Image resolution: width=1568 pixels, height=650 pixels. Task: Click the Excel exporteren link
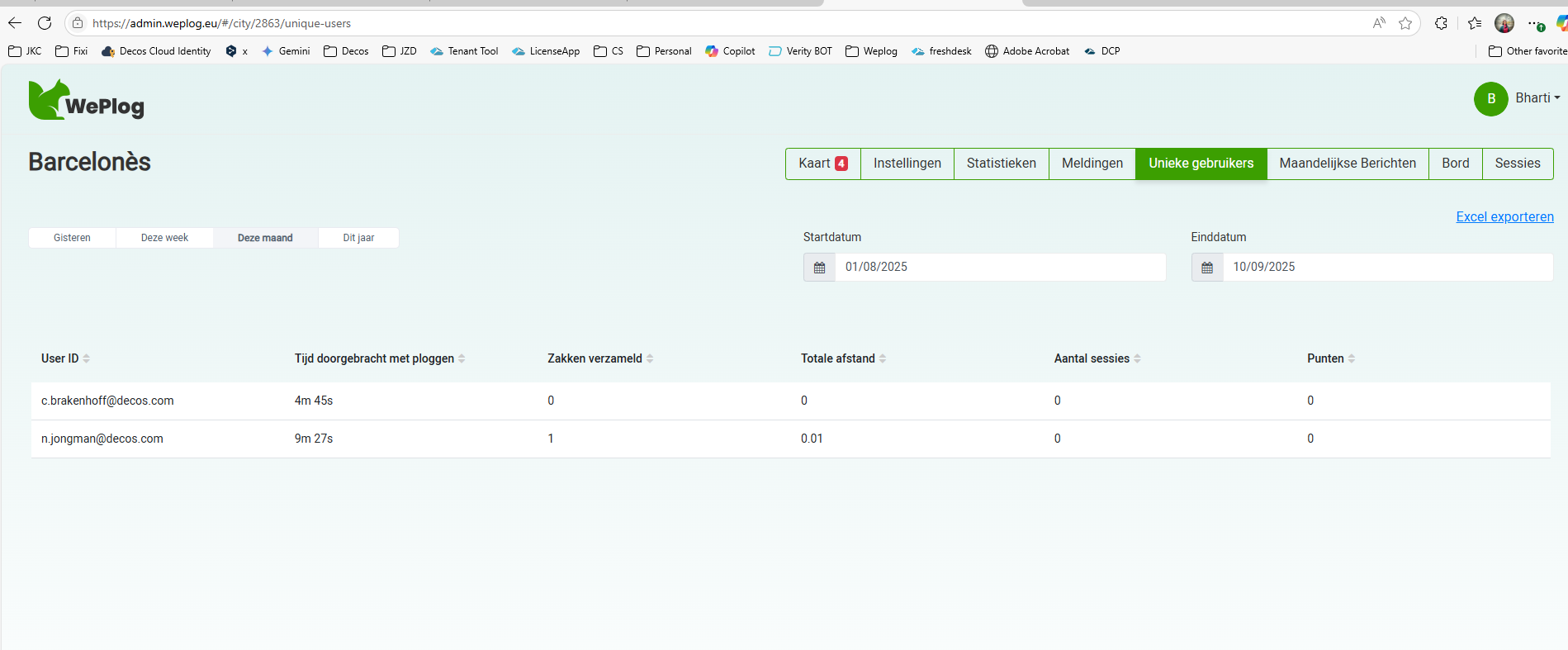pyautogui.click(x=1504, y=216)
